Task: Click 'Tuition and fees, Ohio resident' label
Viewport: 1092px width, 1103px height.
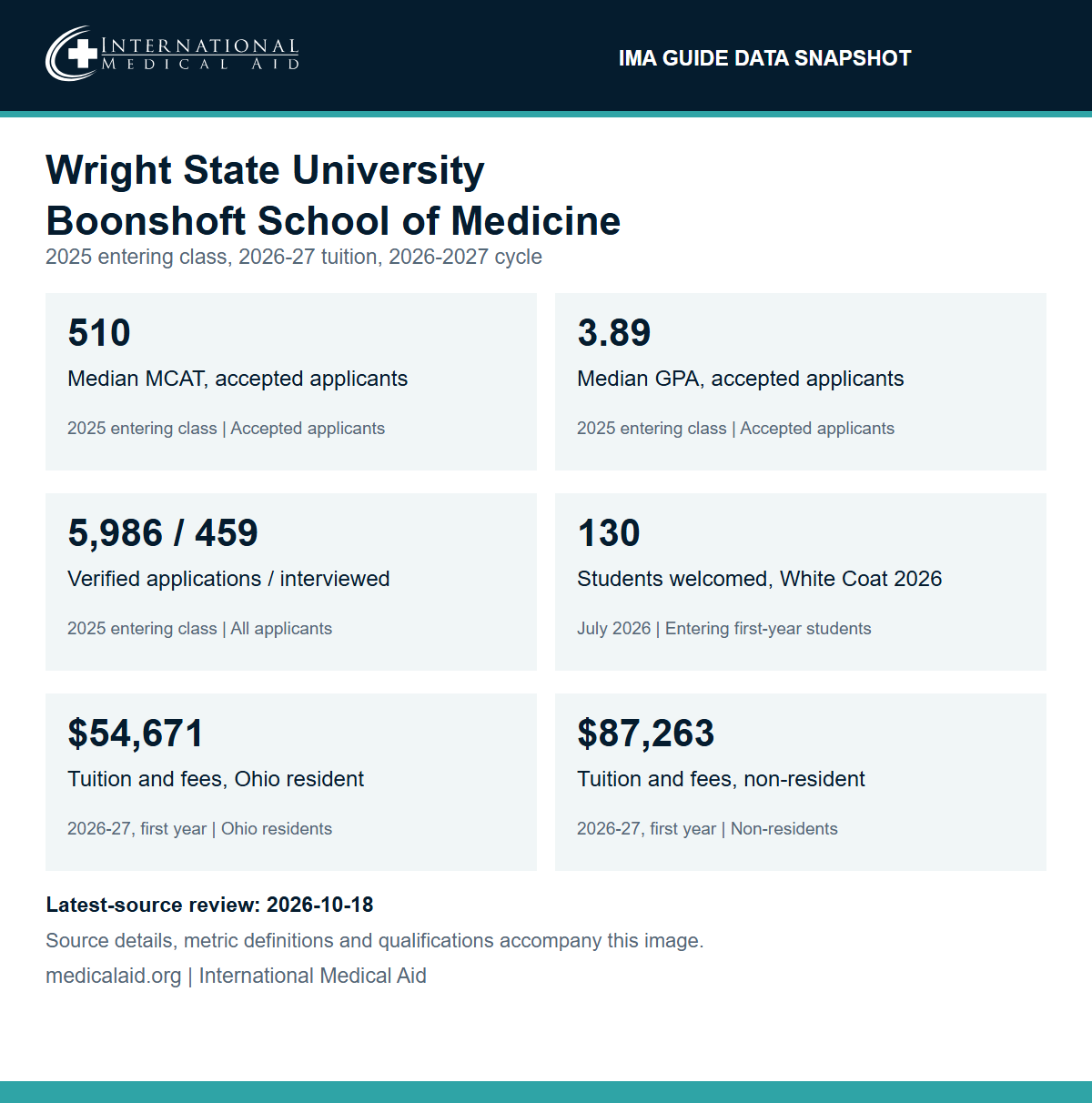Action: [216, 779]
